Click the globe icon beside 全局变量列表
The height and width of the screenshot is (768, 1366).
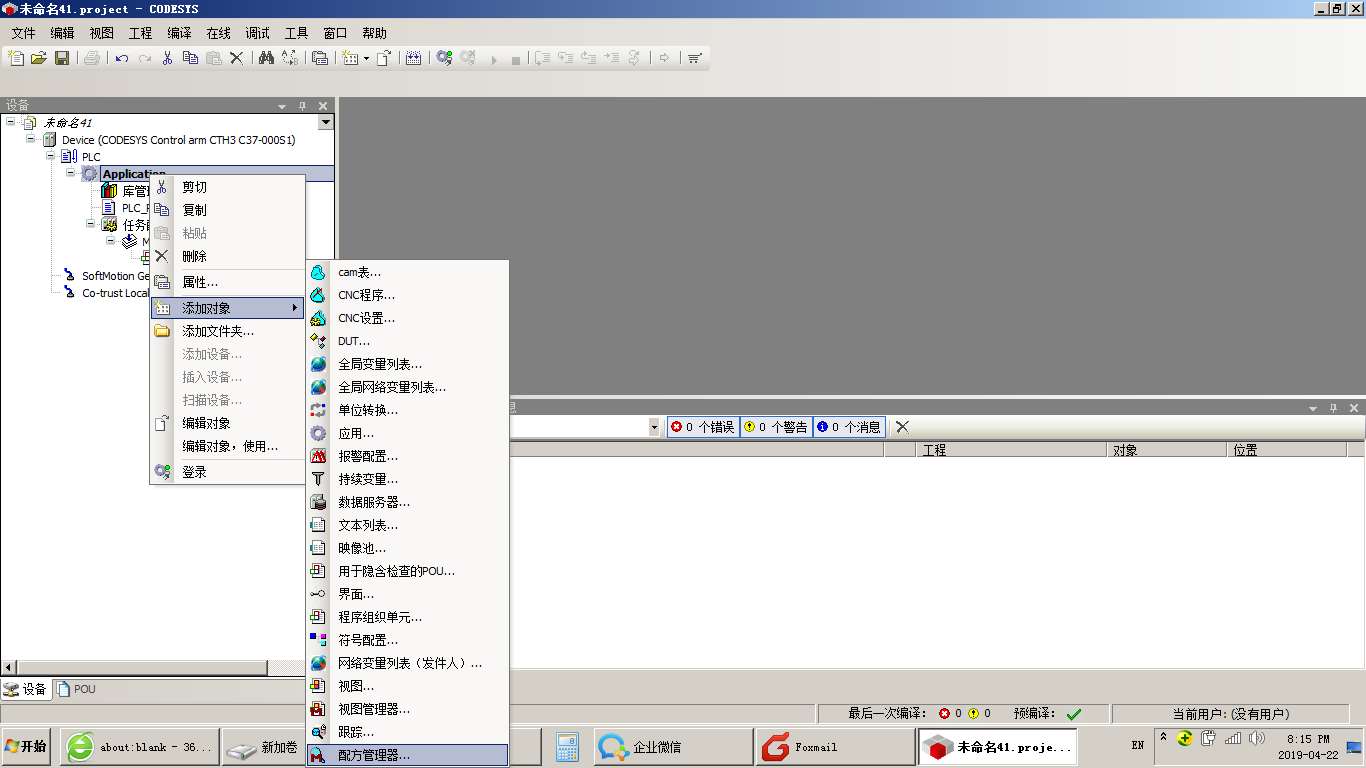pyautogui.click(x=318, y=364)
